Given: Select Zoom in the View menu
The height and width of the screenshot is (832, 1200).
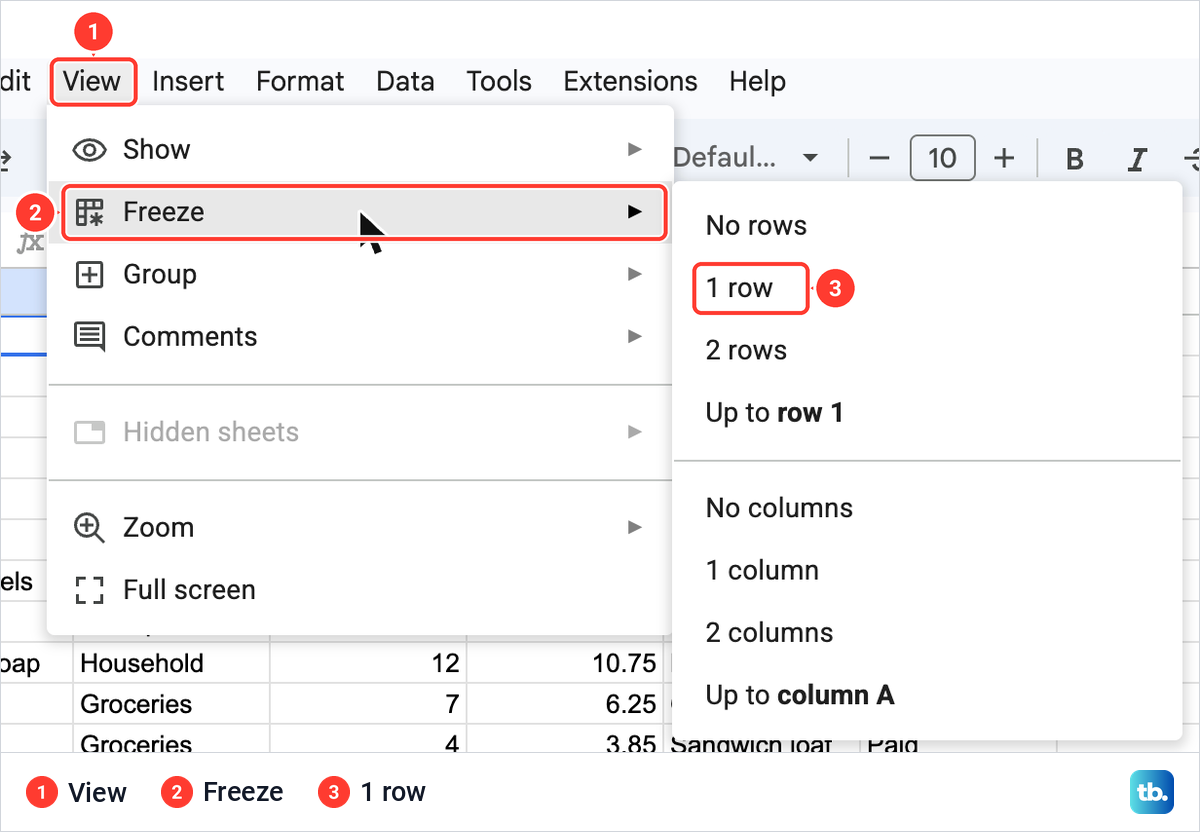Looking at the screenshot, I should (x=360, y=528).
